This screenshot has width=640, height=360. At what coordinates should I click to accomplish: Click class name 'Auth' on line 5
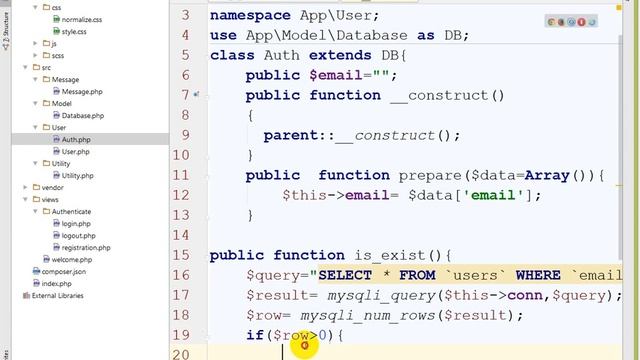click(281, 55)
